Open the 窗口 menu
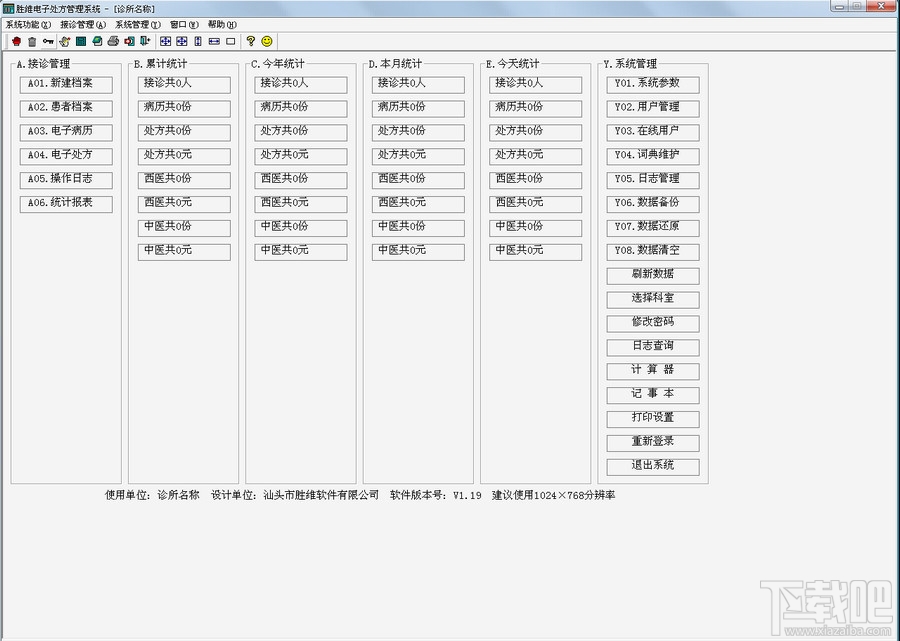This screenshot has width=900, height=641. (184, 25)
